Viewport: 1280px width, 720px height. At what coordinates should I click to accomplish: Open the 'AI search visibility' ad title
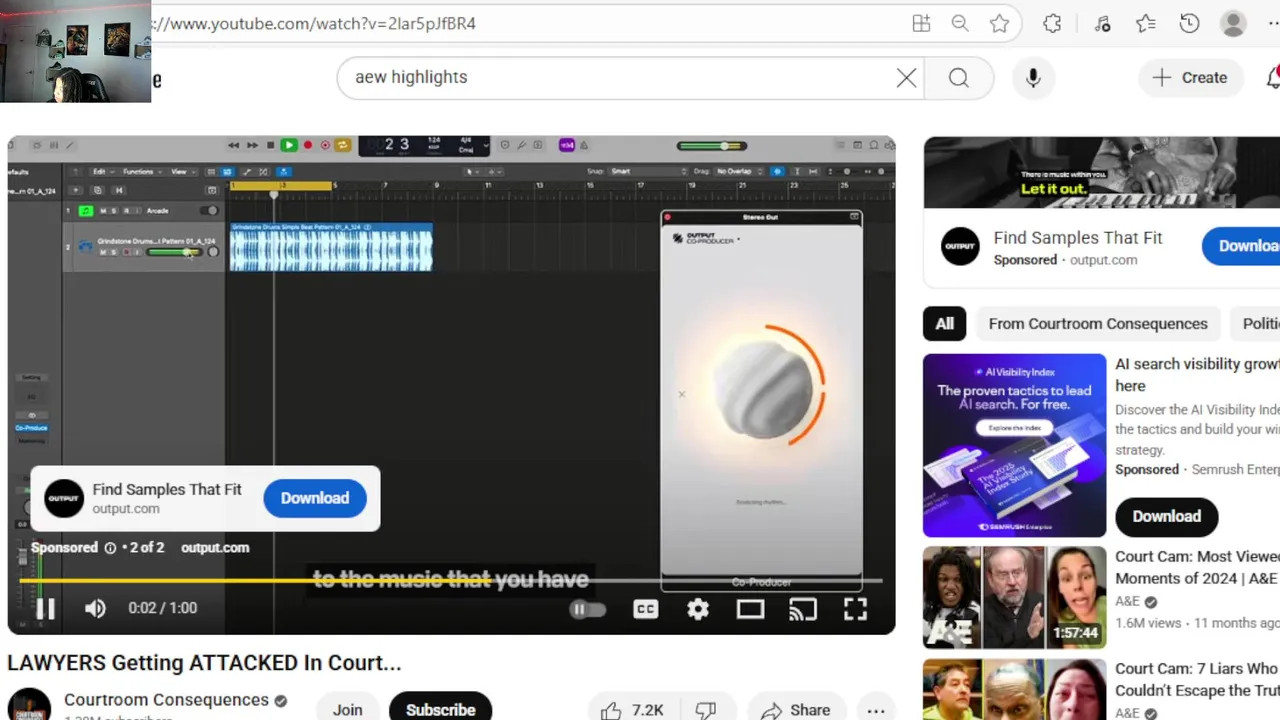pos(1197,375)
